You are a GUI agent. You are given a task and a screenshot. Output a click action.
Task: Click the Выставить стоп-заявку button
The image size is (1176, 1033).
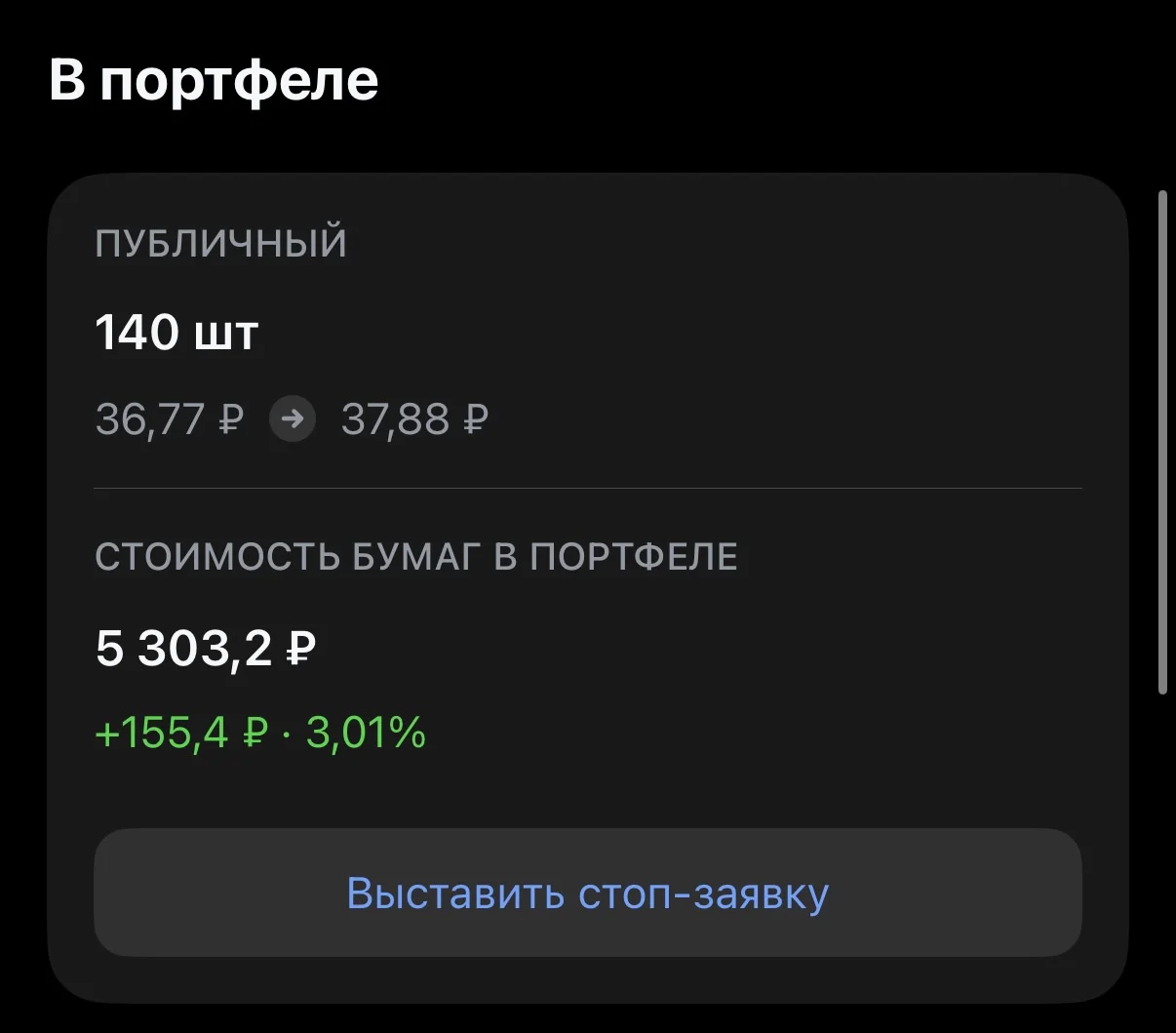click(588, 893)
